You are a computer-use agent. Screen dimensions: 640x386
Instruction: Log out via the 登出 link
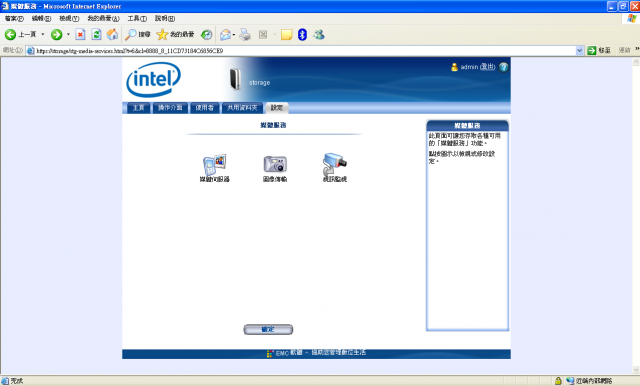click(487, 67)
